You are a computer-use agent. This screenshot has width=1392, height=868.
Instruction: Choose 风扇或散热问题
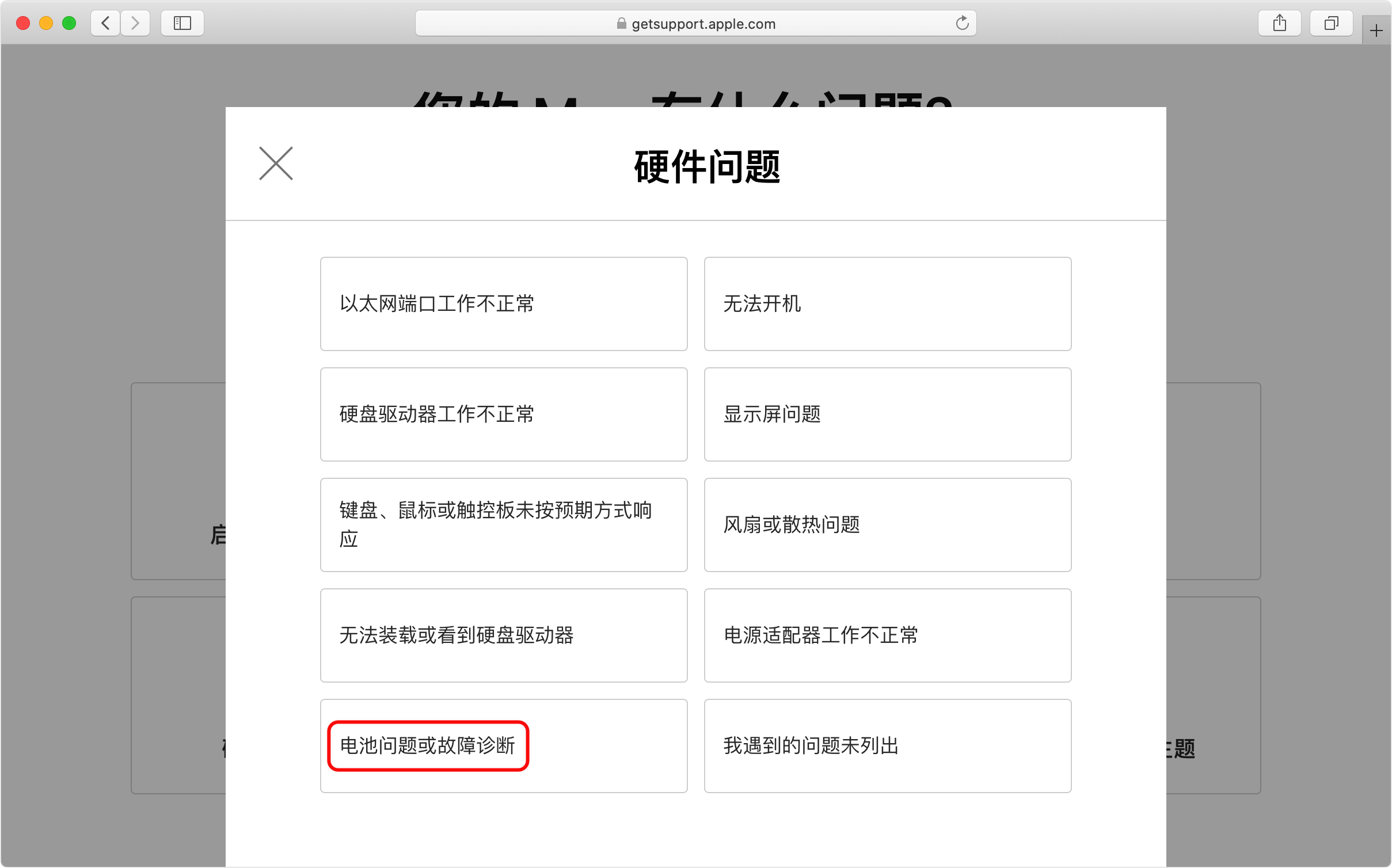887,524
